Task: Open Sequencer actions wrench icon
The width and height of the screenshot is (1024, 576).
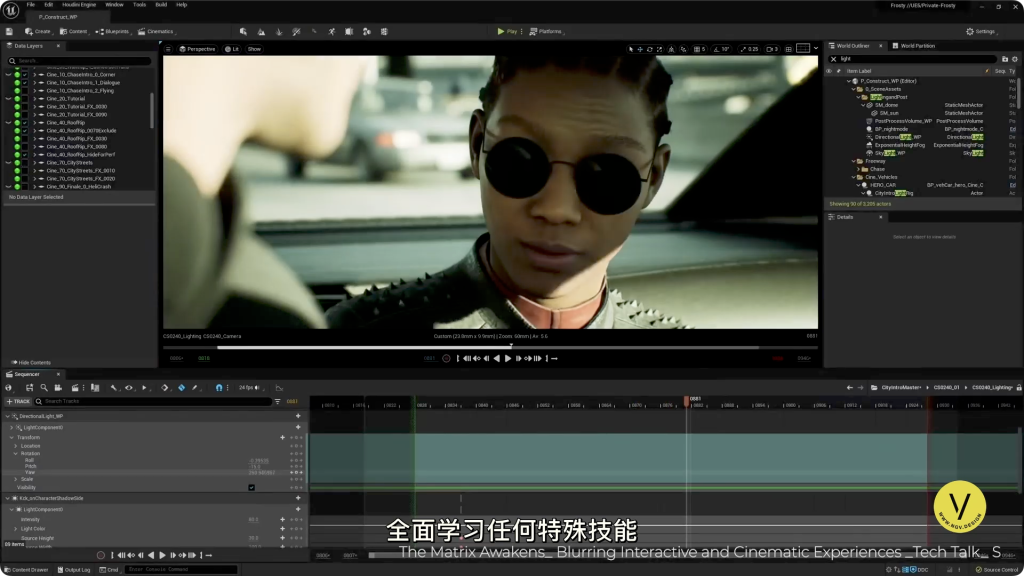Action: (x=114, y=388)
